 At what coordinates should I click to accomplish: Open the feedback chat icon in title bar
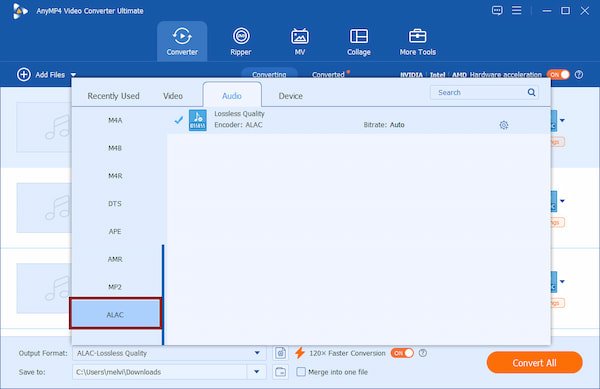(497, 10)
